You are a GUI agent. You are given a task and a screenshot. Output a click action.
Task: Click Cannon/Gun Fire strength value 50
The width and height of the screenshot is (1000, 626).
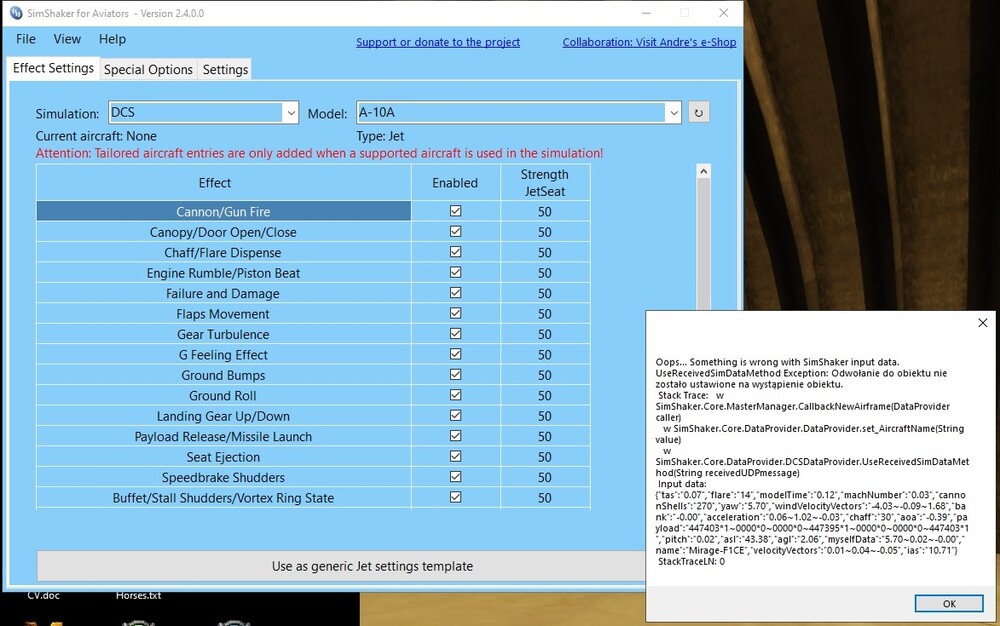coord(545,212)
